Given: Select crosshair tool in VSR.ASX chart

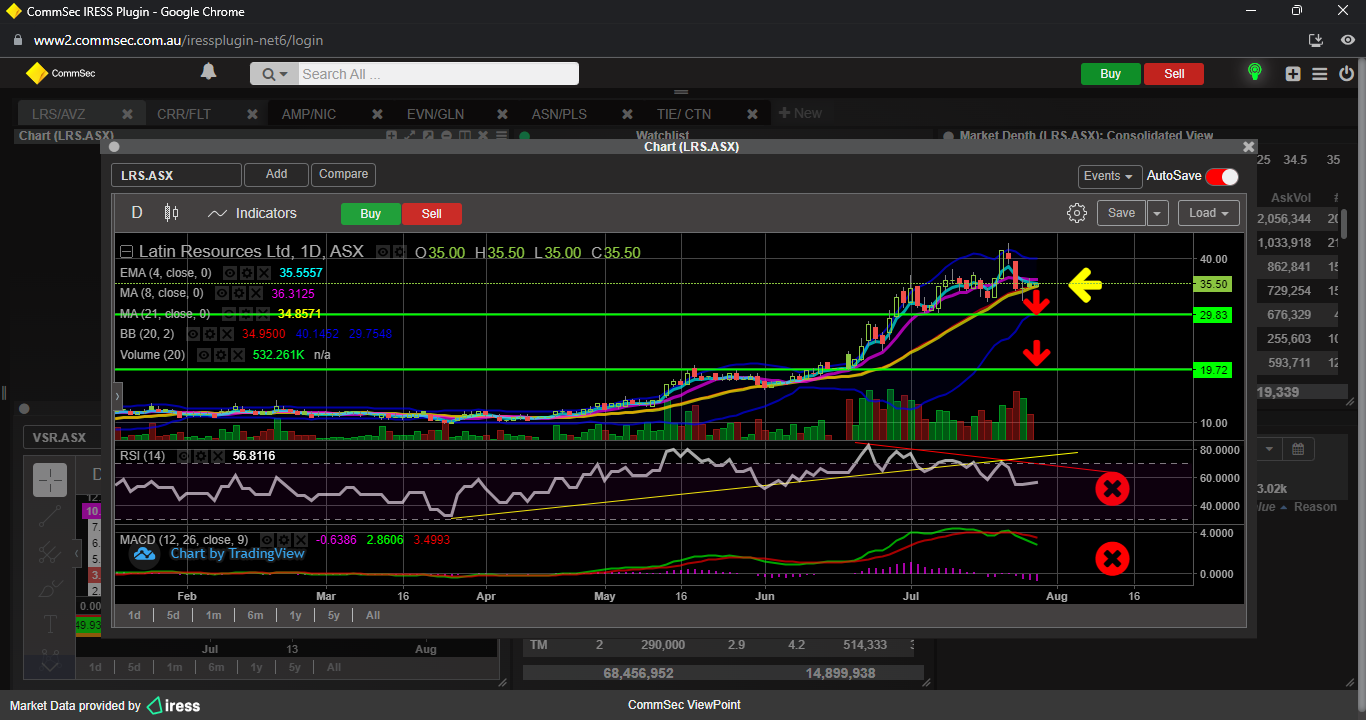Looking at the screenshot, I should pyautogui.click(x=50, y=480).
